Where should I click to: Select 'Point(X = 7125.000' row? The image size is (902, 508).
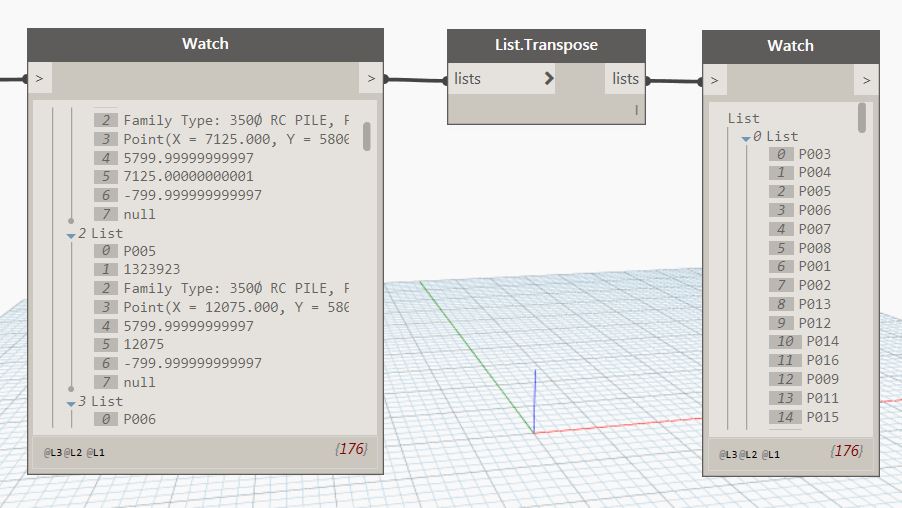236,139
